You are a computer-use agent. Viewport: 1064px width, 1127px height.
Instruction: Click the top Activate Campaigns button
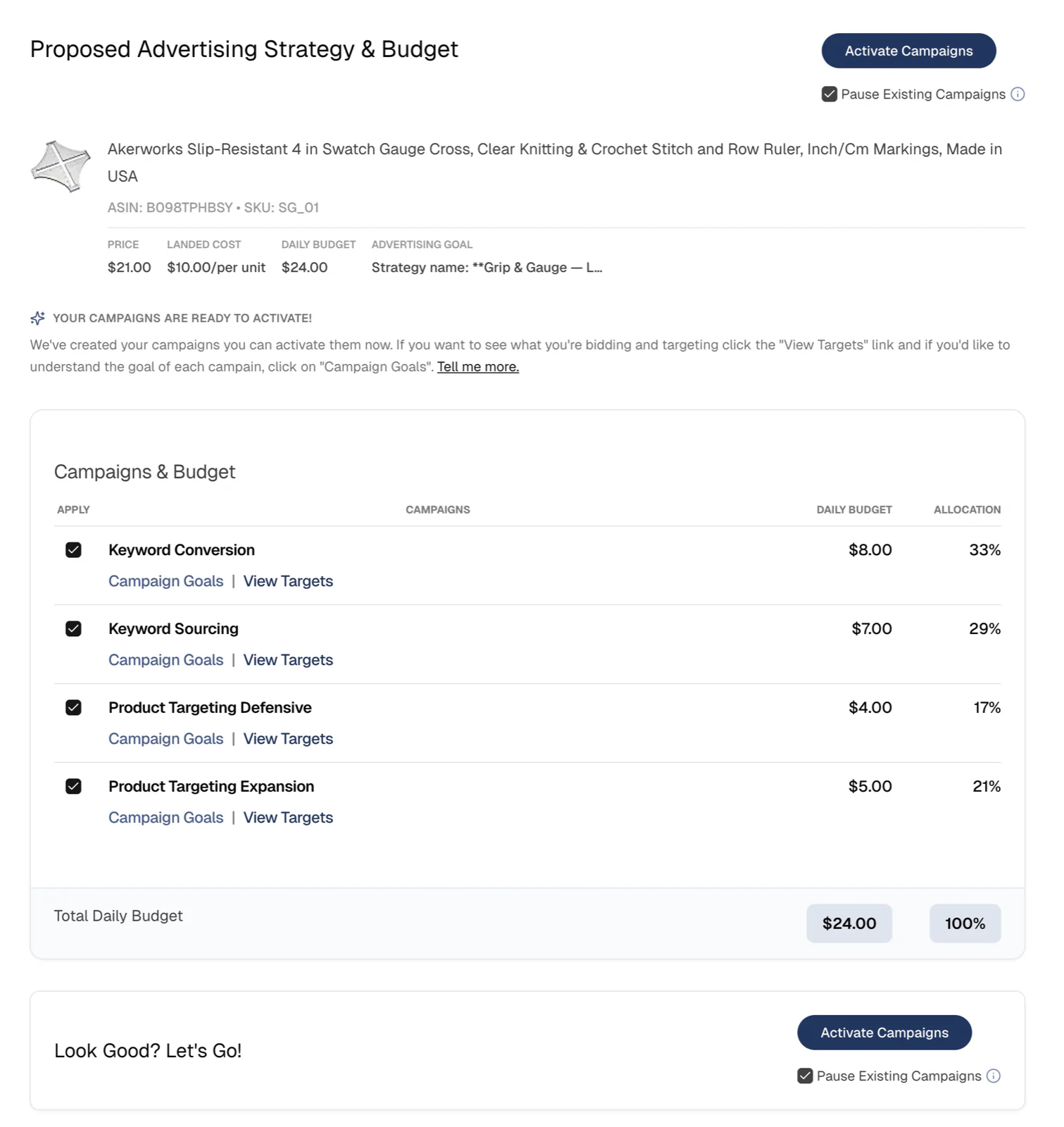[908, 50]
